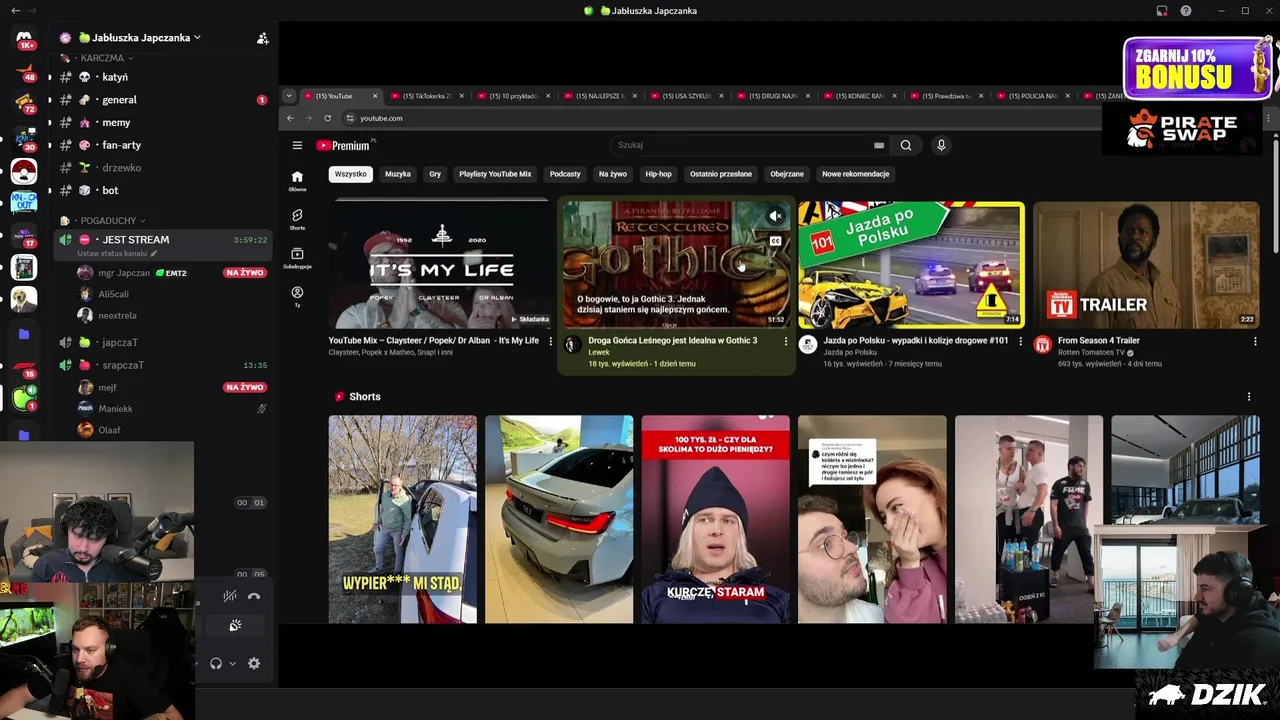Switch to the USA SZYKUJE browser tab

tap(687, 96)
